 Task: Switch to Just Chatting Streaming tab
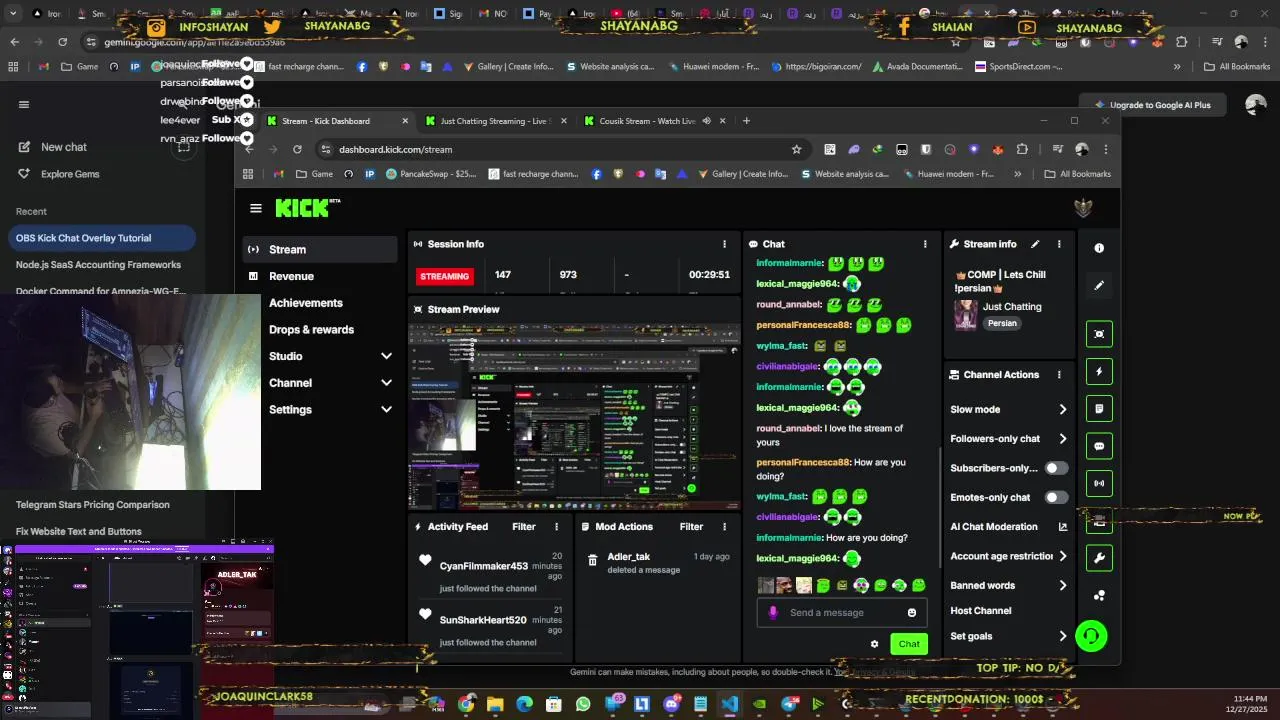click(x=495, y=121)
